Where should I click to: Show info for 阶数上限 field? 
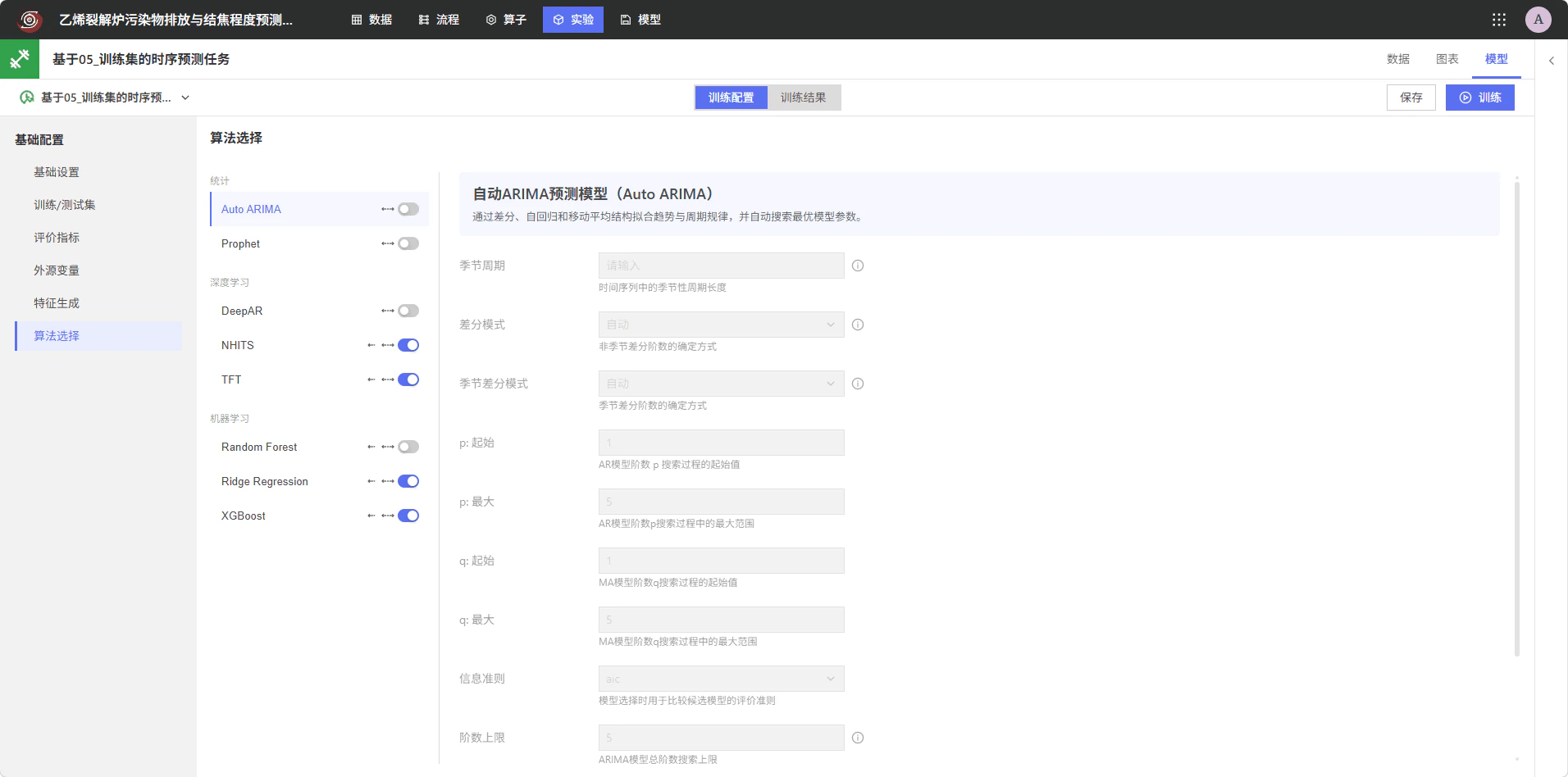(858, 738)
